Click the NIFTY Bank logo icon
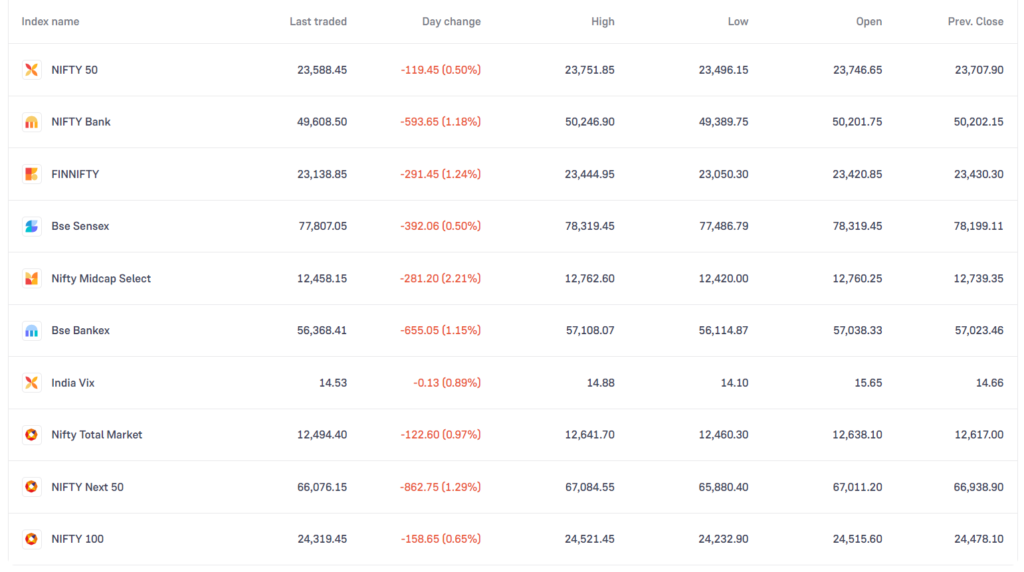Image resolution: width=1024 pixels, height=572 pixels. pos(31,122)
